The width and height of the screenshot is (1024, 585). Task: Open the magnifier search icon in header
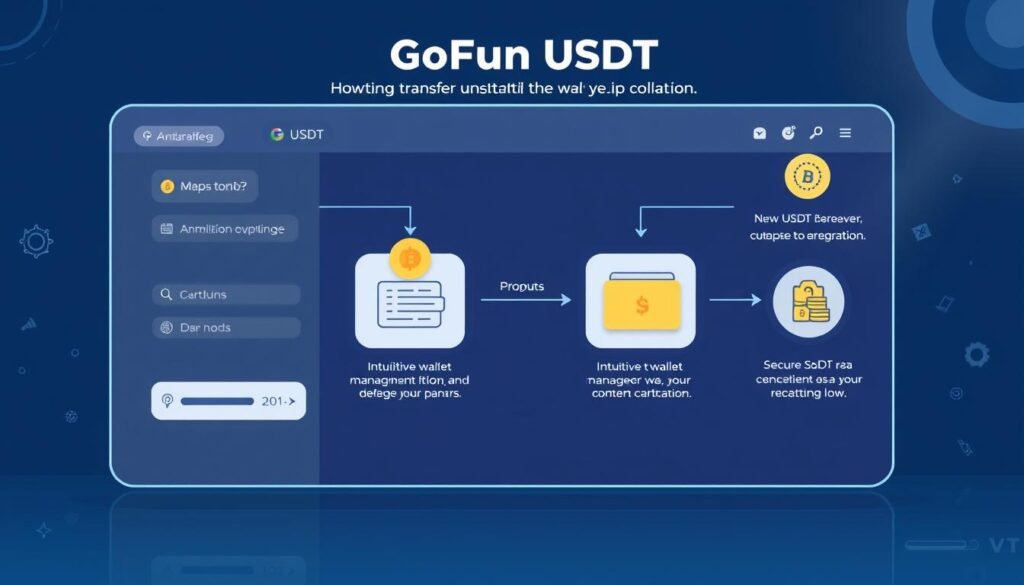coord(816,133)
